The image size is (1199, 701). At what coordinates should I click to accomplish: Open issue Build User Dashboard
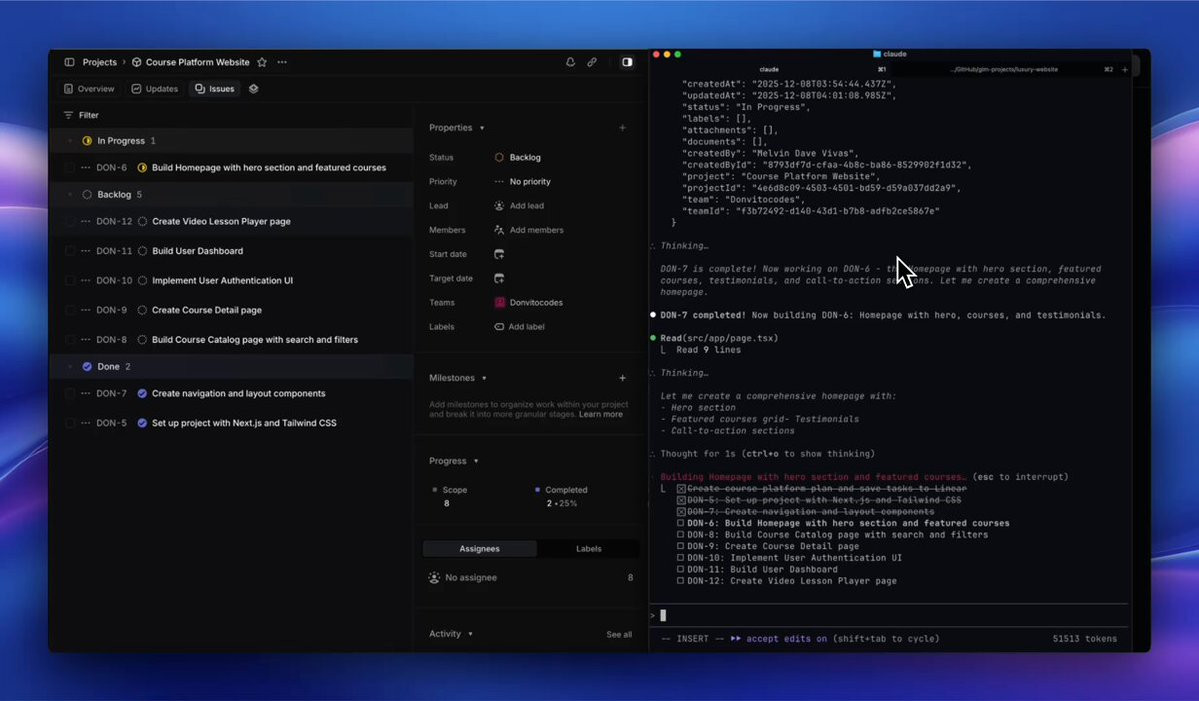[x=197, y=251]
